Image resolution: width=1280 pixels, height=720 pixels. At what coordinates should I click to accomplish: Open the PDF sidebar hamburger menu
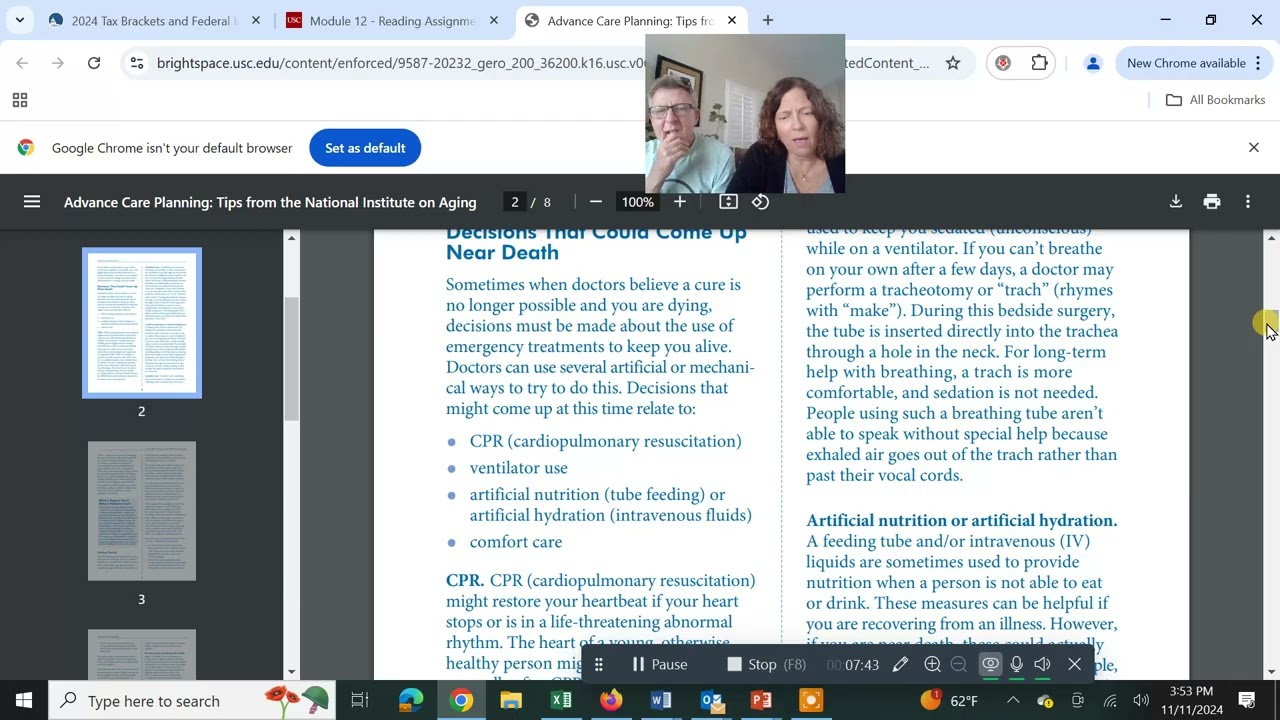click(32, 202)
